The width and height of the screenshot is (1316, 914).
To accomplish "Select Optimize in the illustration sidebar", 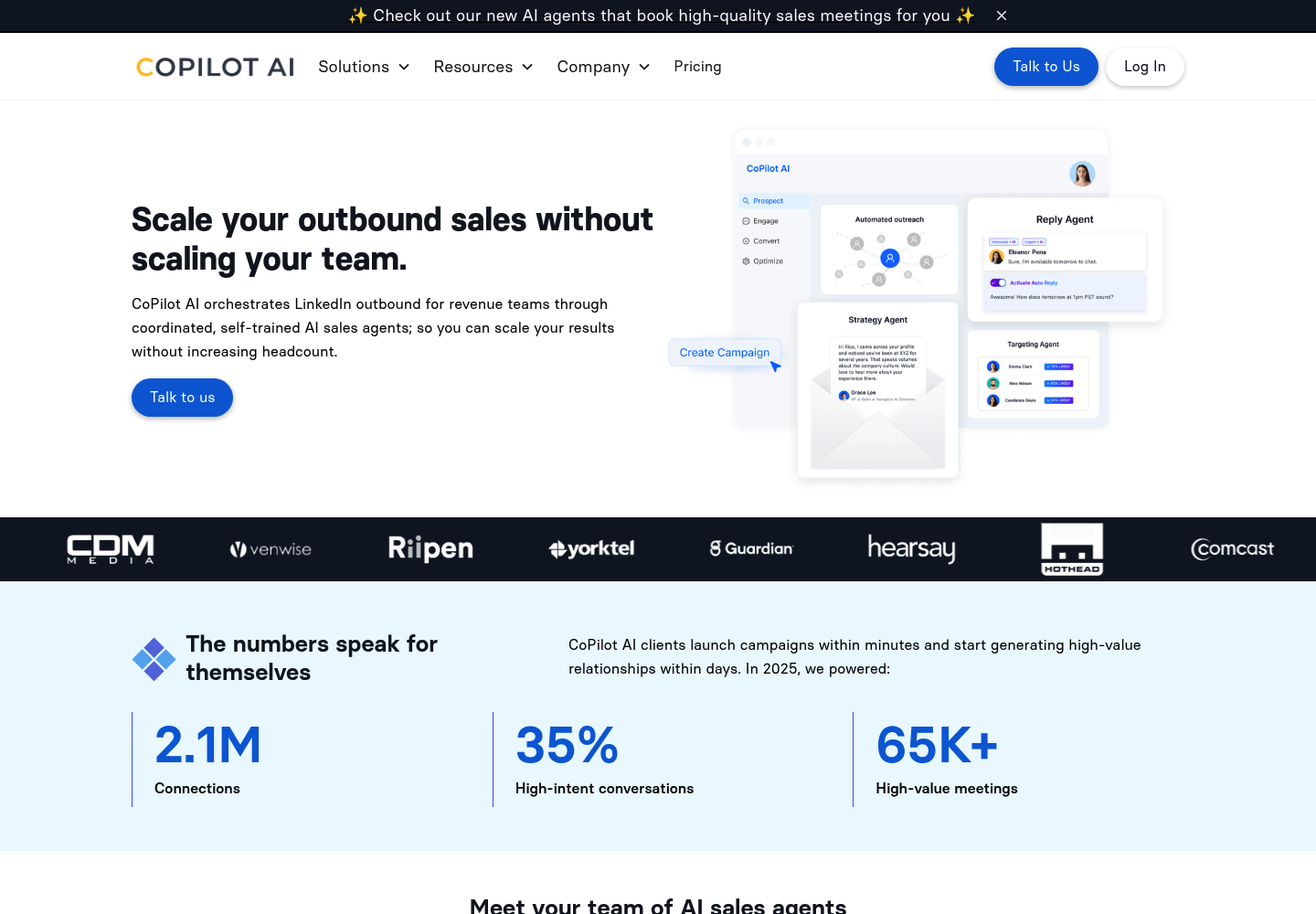I will [763, 261].
